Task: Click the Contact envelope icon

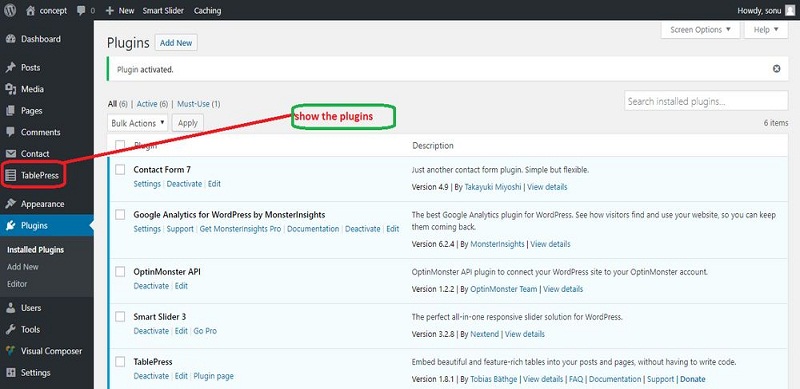Action: click(11, 154)
